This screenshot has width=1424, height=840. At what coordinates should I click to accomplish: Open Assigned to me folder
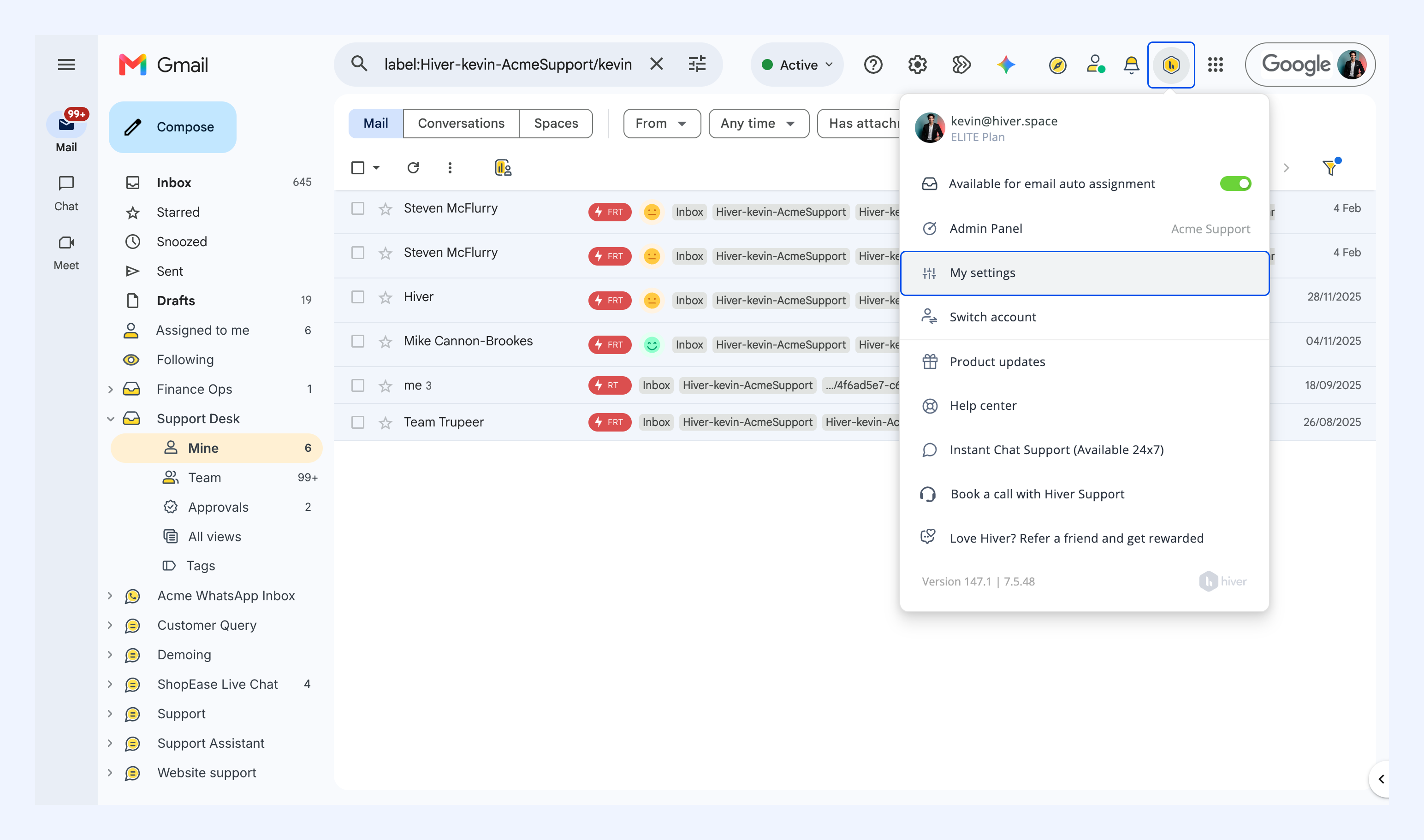[216, 331]
